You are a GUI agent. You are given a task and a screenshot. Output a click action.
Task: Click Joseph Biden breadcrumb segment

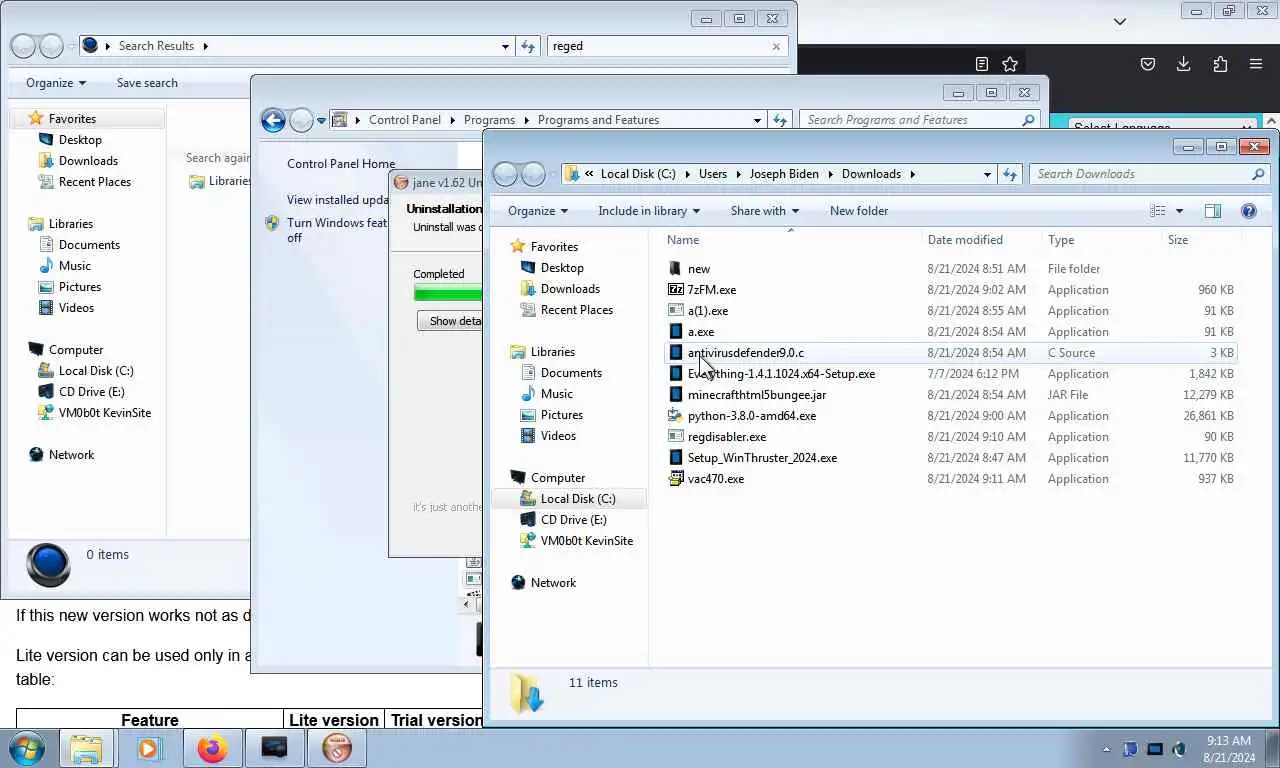(x=784, y=174)
